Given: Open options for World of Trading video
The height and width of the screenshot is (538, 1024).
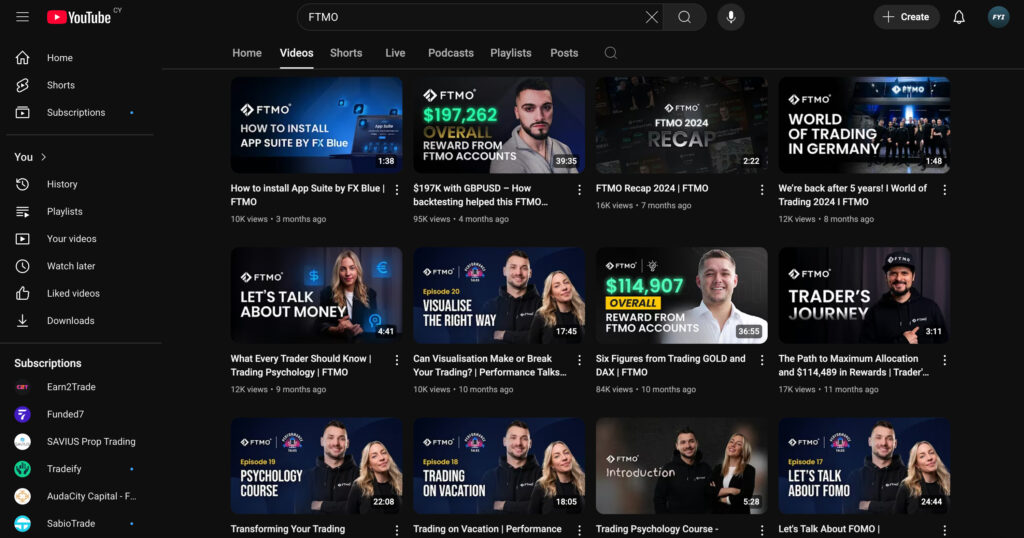Looking at the screenshot, I should point(944,190).
